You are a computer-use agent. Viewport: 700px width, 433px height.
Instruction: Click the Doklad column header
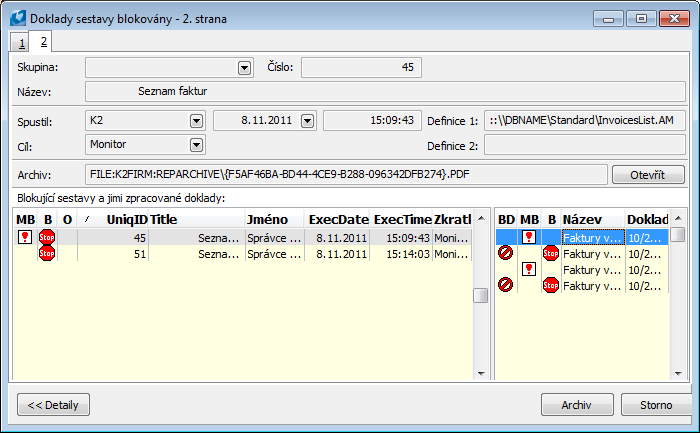[x=647, y=219]
